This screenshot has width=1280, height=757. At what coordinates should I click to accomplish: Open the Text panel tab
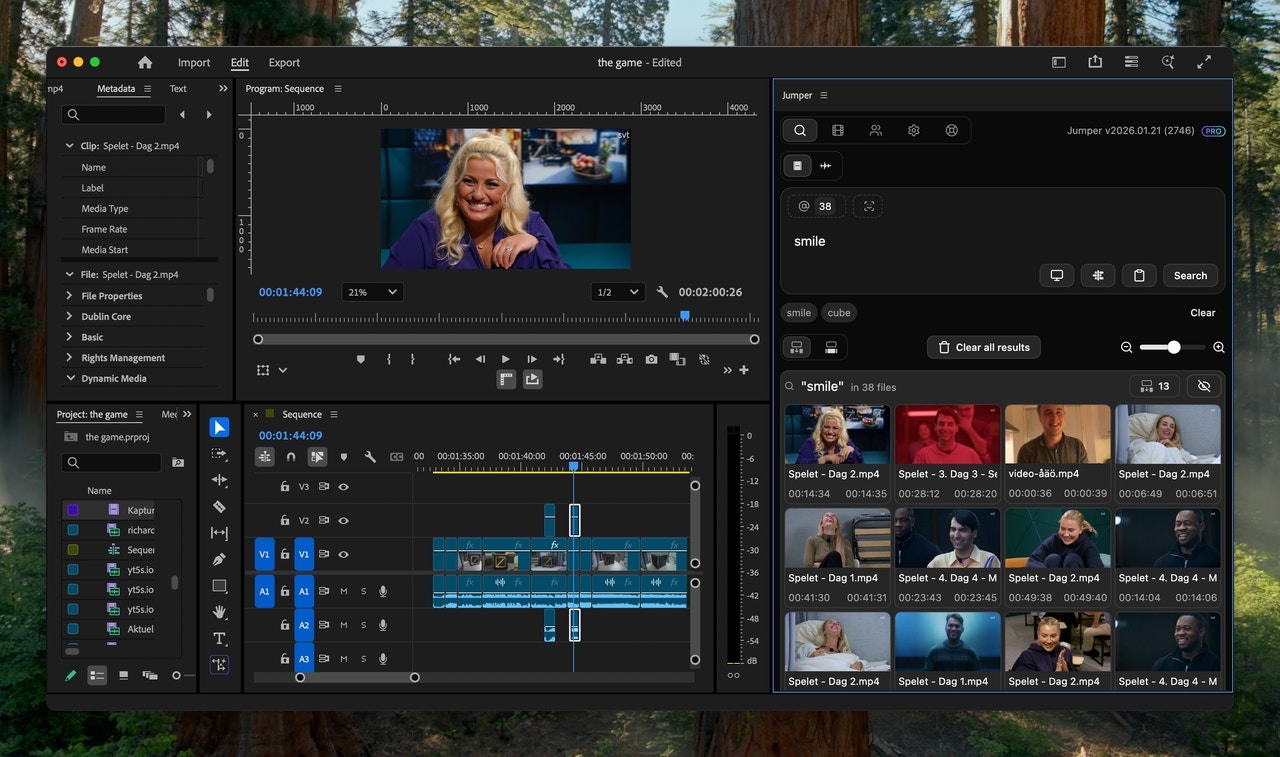(x=178, y=89)
